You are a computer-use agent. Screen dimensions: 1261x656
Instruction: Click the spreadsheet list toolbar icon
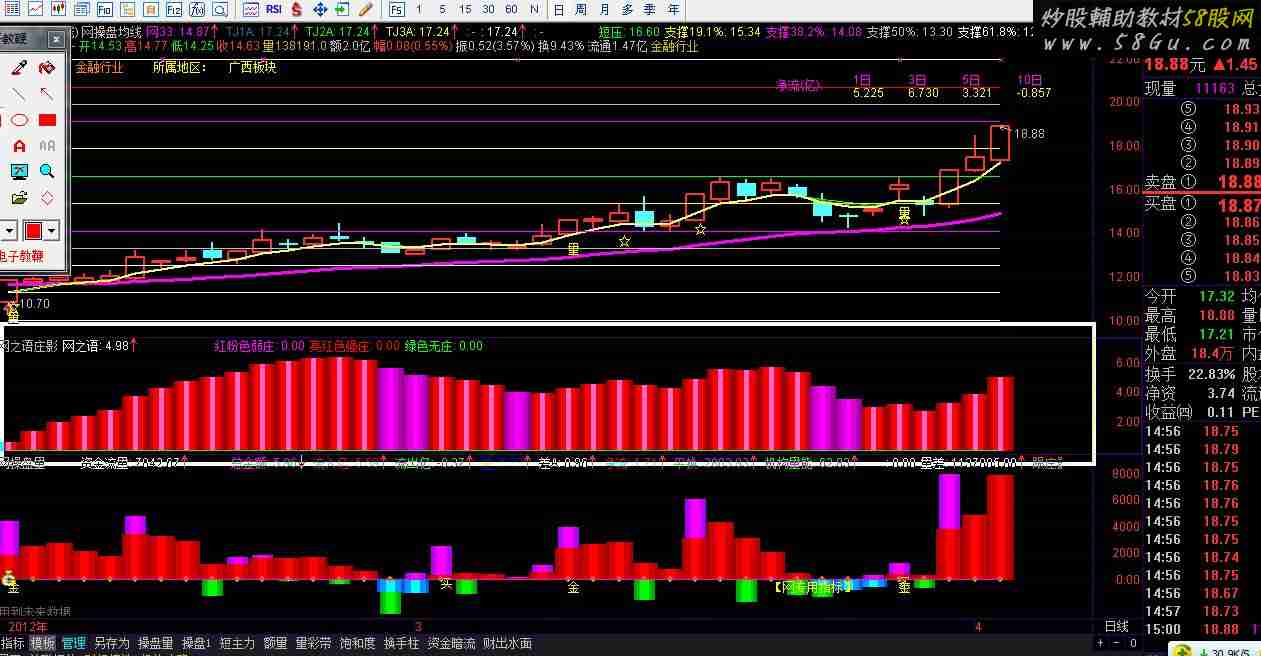tap(12, 9)
